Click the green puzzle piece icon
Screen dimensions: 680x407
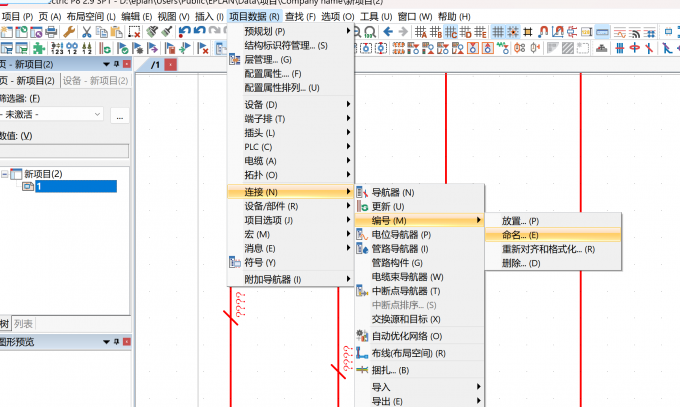click(39, 48)
